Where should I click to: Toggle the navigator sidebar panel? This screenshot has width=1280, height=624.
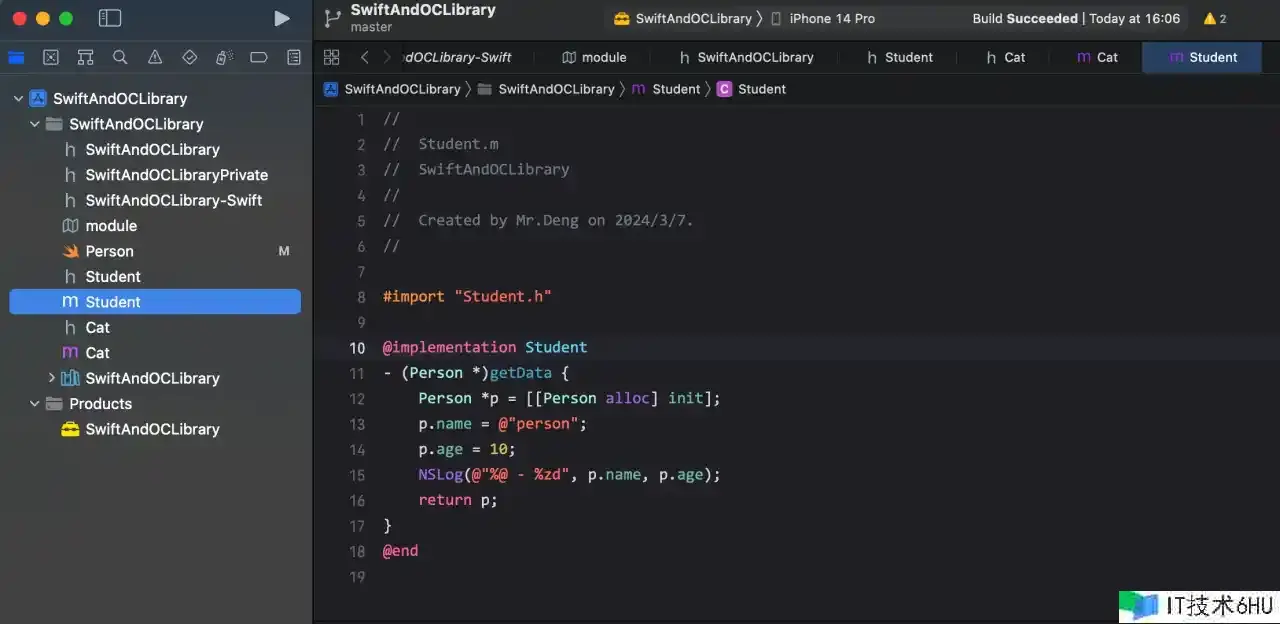coord(110,18)
